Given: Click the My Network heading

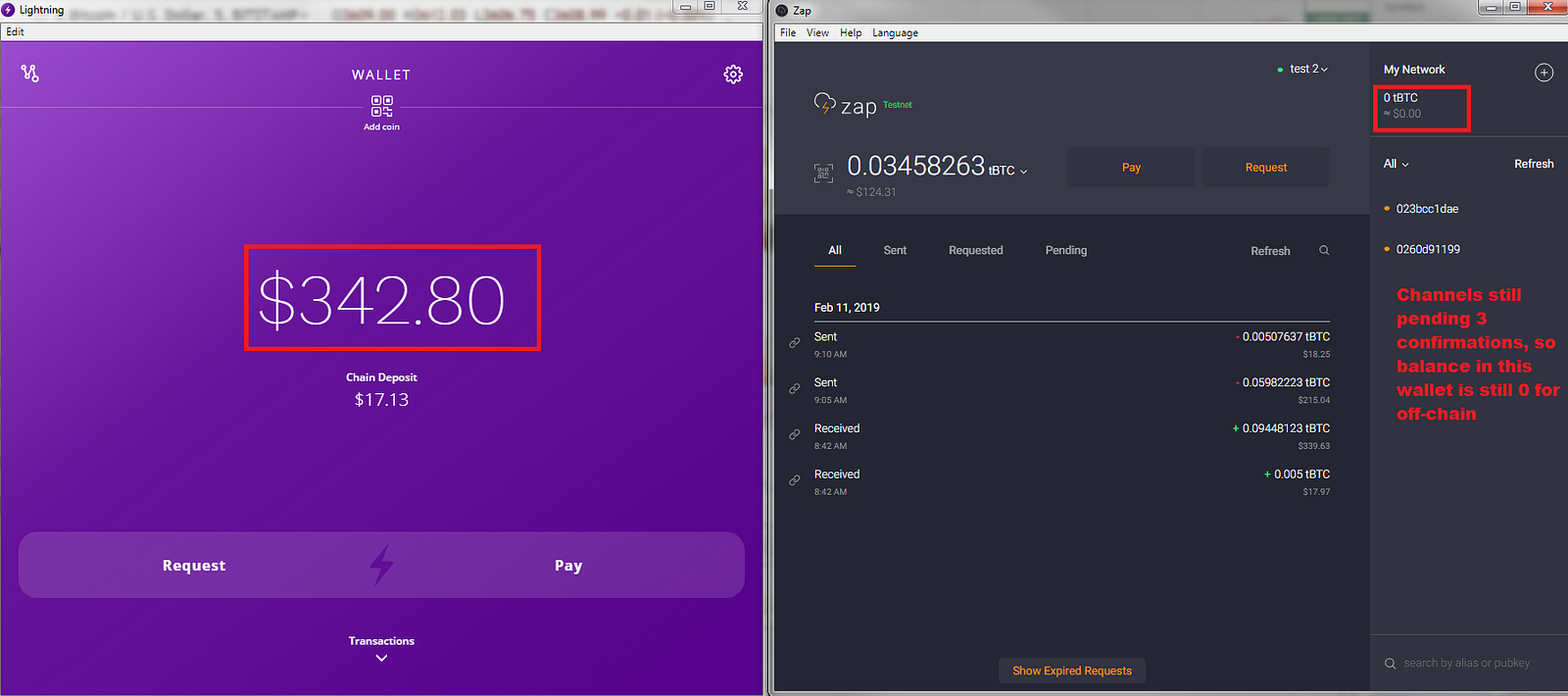Looking at the screenshot, I should [1414, 70].
